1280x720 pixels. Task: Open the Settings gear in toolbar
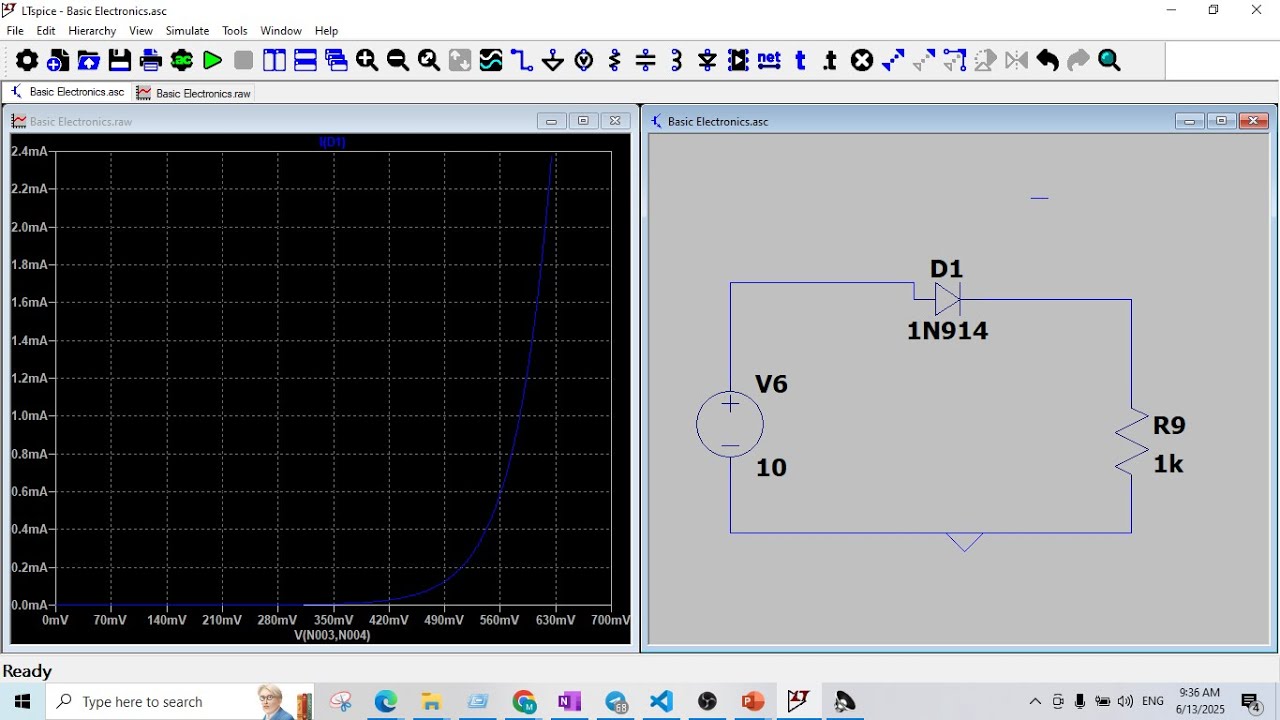tap(27, 61)
